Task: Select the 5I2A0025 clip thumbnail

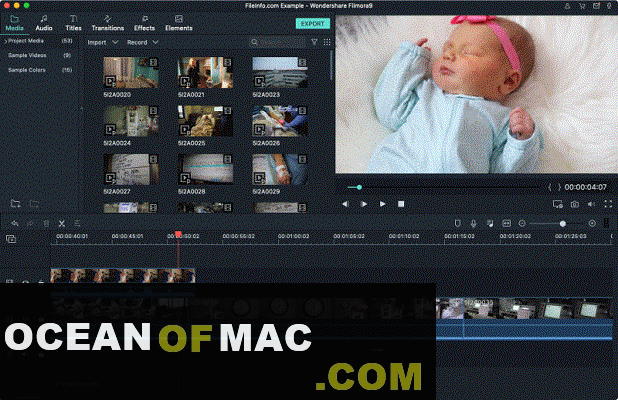Action: point(205,121)
